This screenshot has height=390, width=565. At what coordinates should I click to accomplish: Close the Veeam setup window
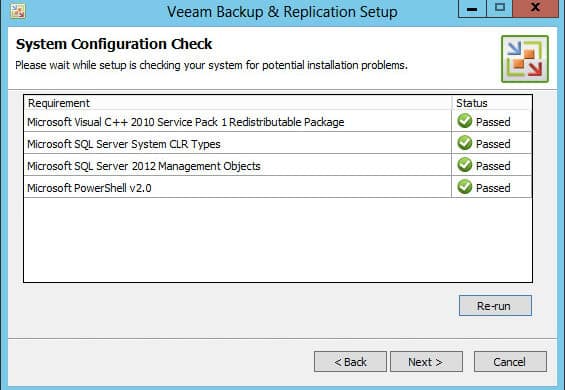[x=535, y=8]
